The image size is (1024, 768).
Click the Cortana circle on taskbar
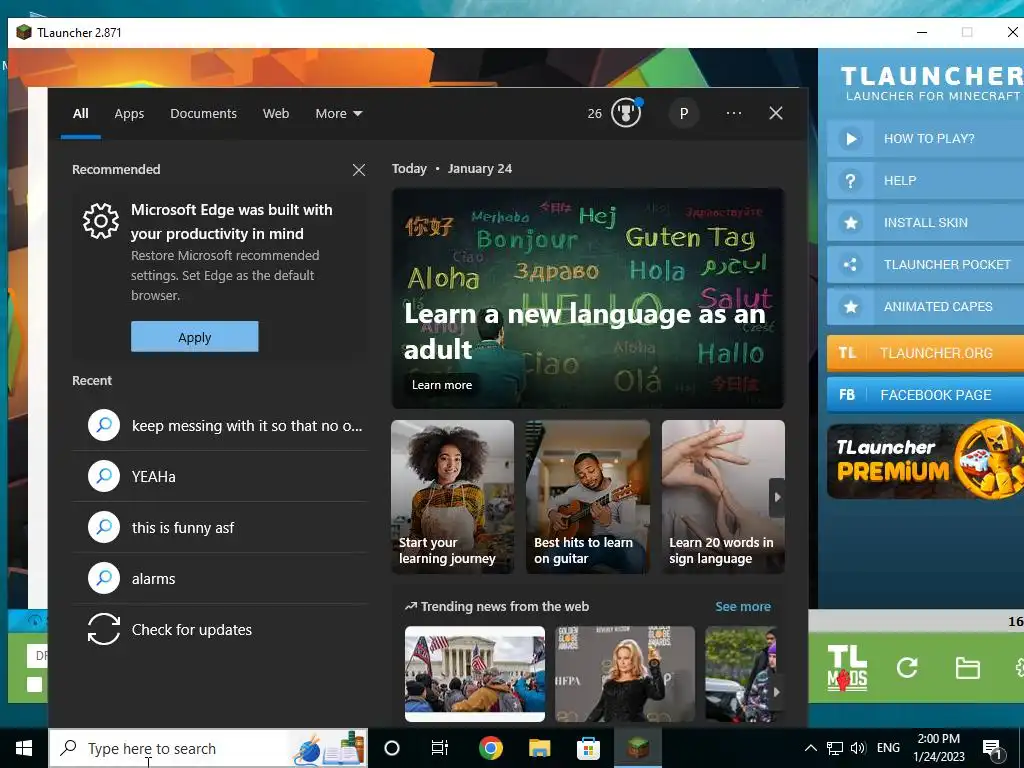point(392,748)
